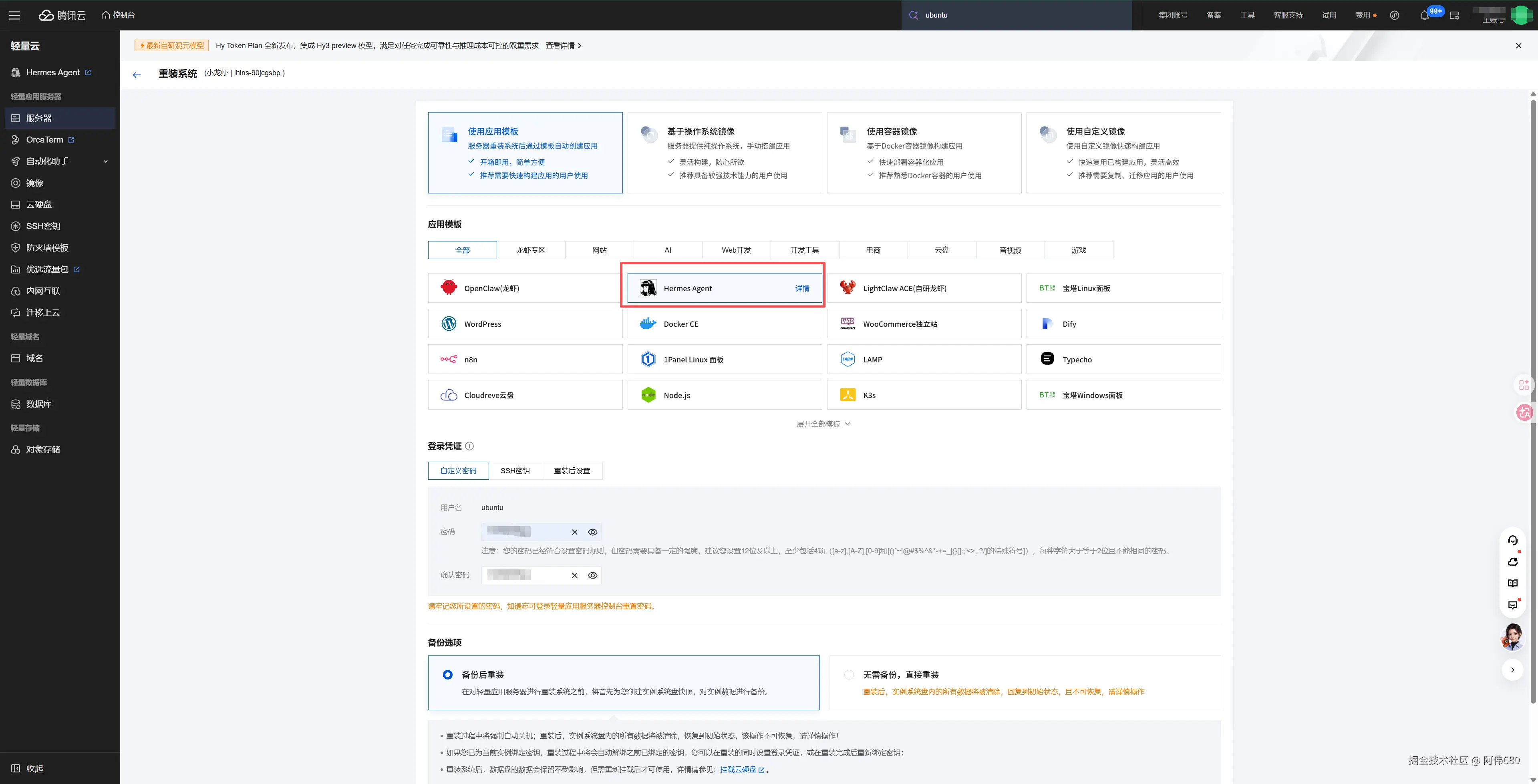Switch to the Web开发 template tab
Image resolution: width=1538 pixels, height=784 pixels.
coord(736,250)
